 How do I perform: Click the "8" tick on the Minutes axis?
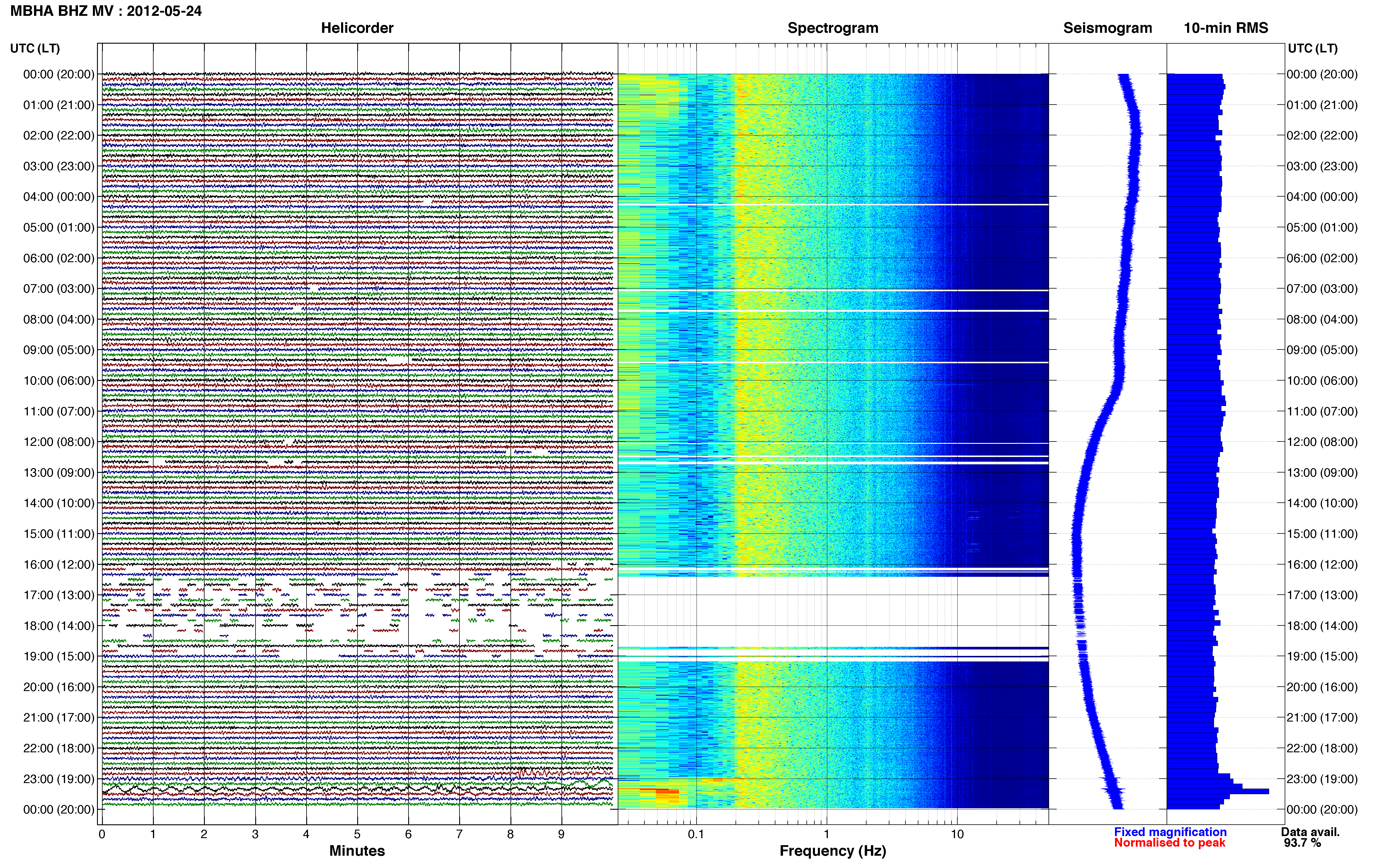point(510,835)
